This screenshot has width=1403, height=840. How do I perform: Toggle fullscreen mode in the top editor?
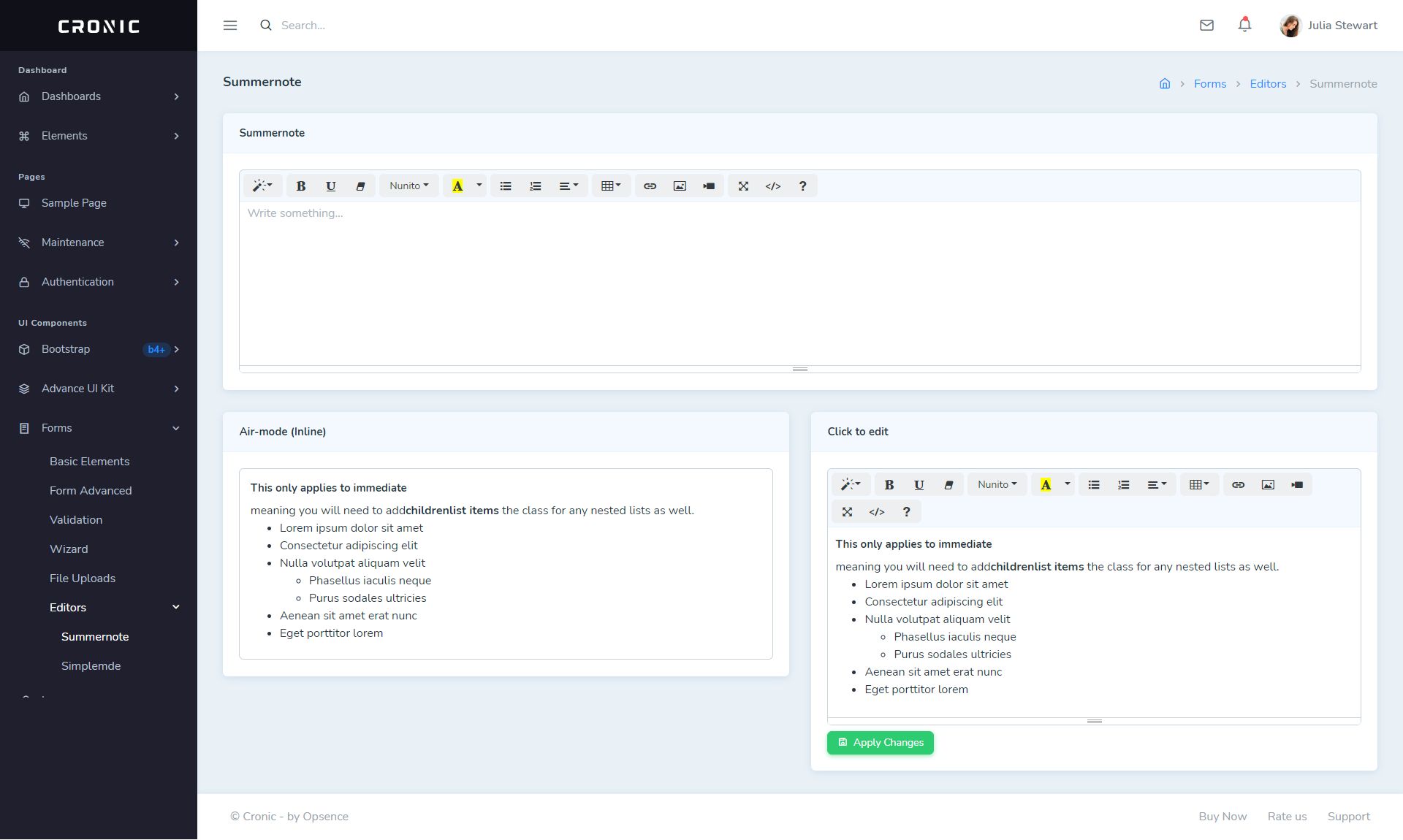tap(743, 186)
